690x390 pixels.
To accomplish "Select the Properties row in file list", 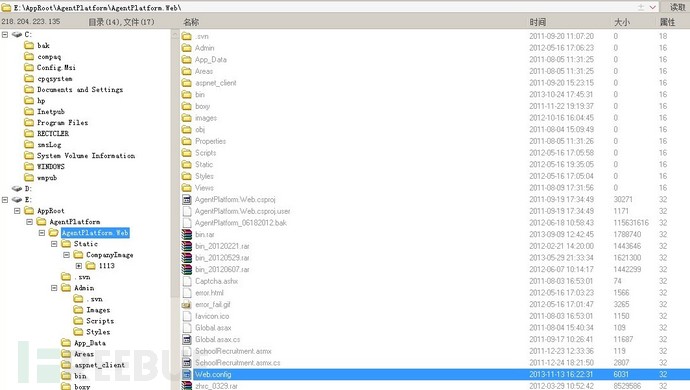I will [x=435, y=141].
